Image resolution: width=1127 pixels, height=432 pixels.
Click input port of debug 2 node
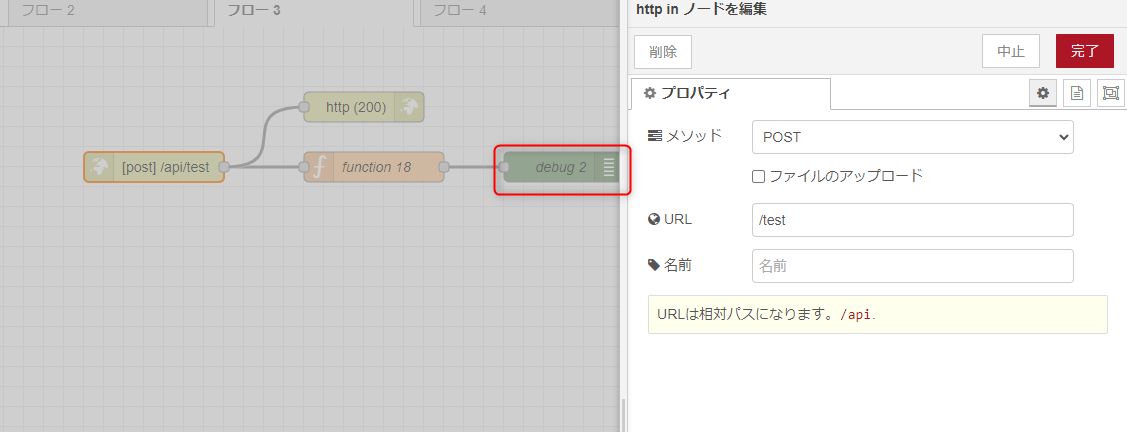tap(504, 167)
